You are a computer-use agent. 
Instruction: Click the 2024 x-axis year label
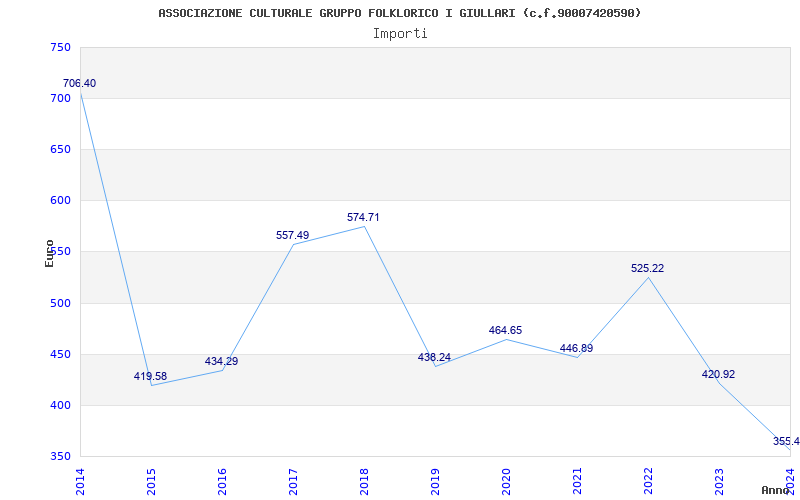click(790, 481)
